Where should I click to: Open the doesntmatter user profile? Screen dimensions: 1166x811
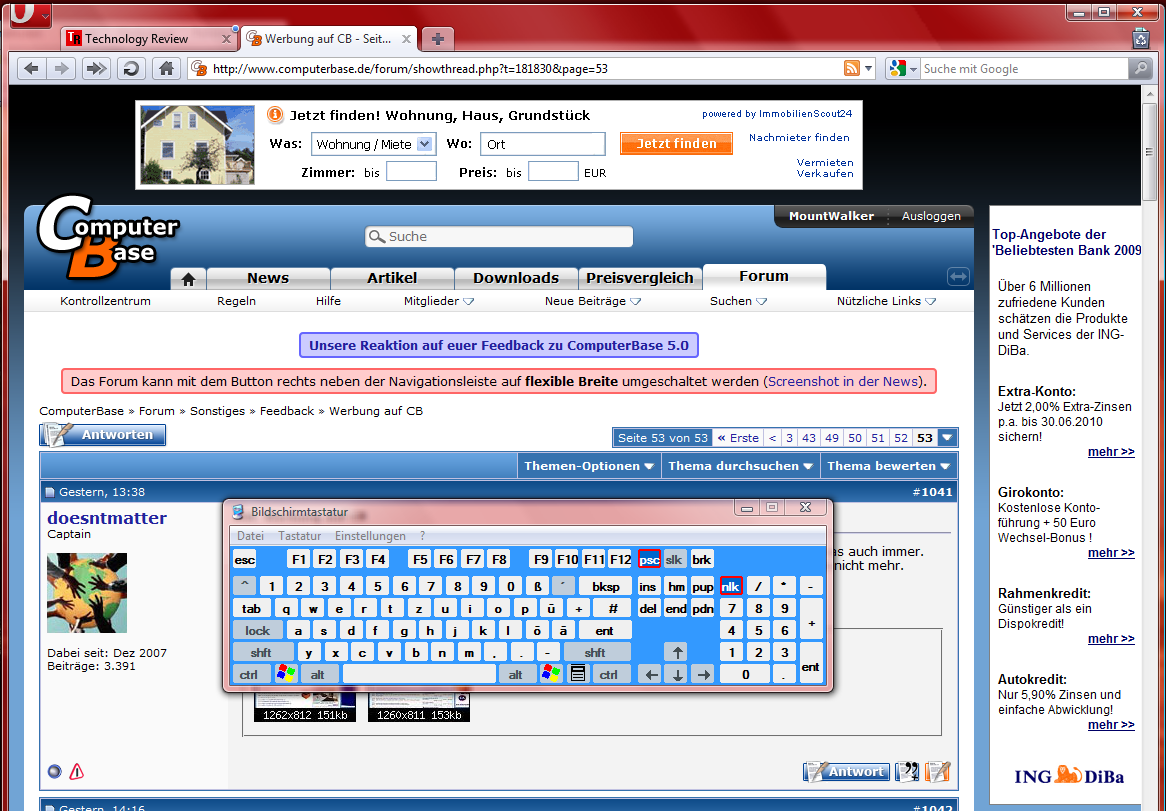[x=107, y=518]
